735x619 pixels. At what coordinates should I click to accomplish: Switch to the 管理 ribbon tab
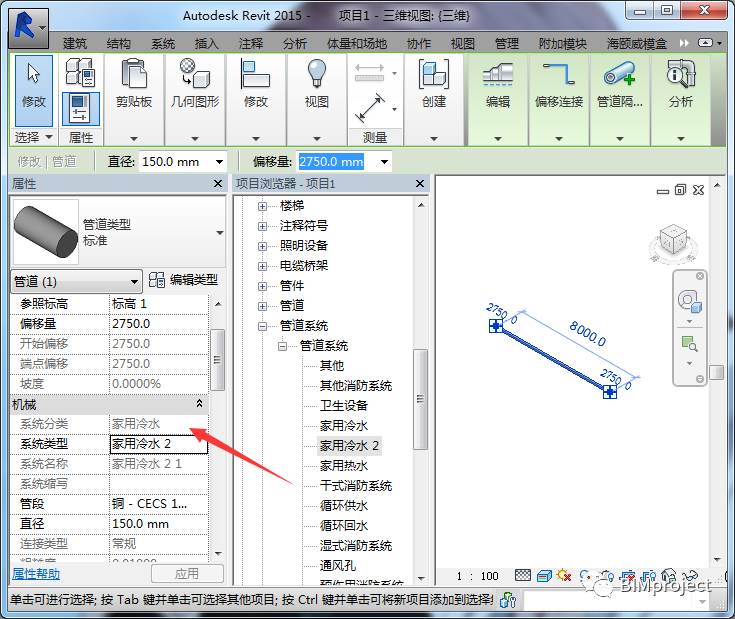(x=507, y=44)
